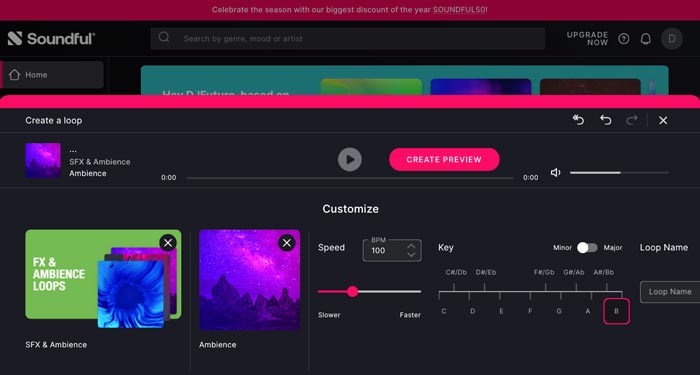Click the 'Slower' label
The height and width of the screenshot is (375, 700).
pos(329,315)
